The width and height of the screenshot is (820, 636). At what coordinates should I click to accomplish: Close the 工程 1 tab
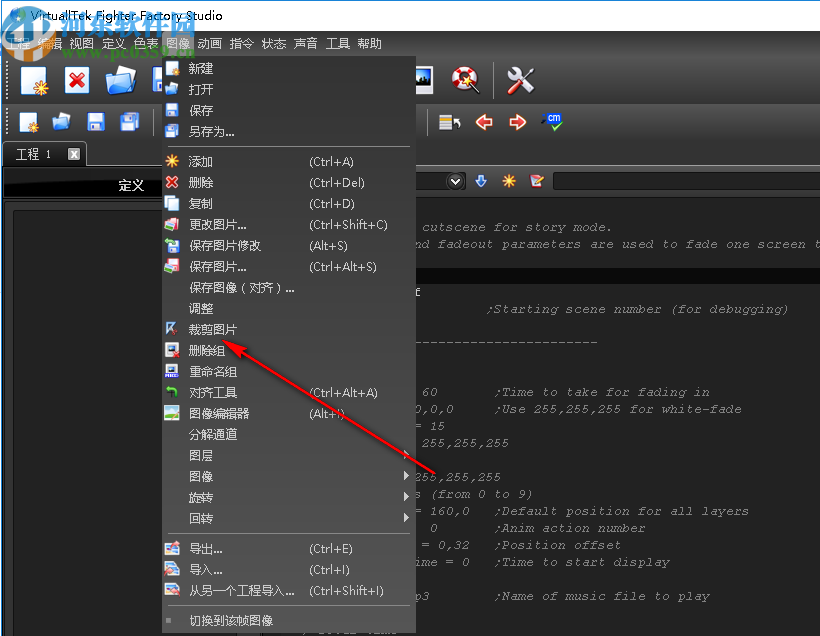[x=74, y=154]
